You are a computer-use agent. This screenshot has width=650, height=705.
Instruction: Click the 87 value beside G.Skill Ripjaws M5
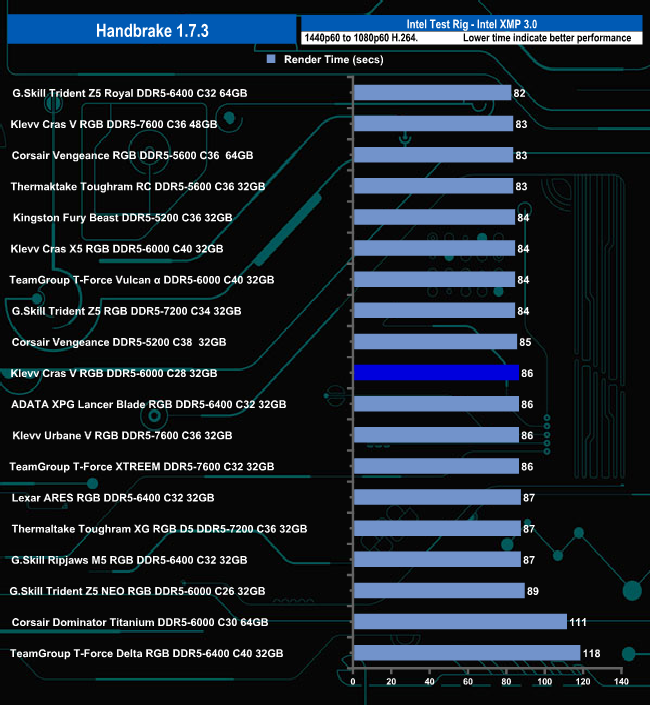coord(529,560)
